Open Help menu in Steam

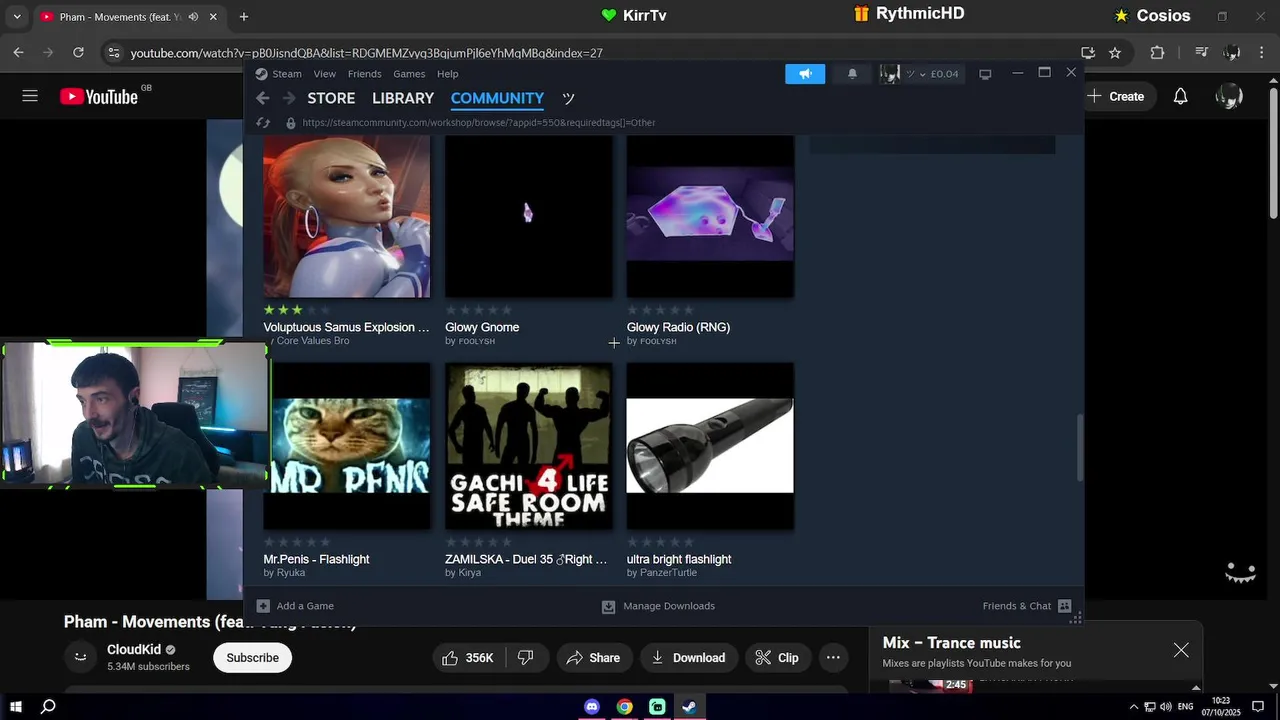(447, 74)
